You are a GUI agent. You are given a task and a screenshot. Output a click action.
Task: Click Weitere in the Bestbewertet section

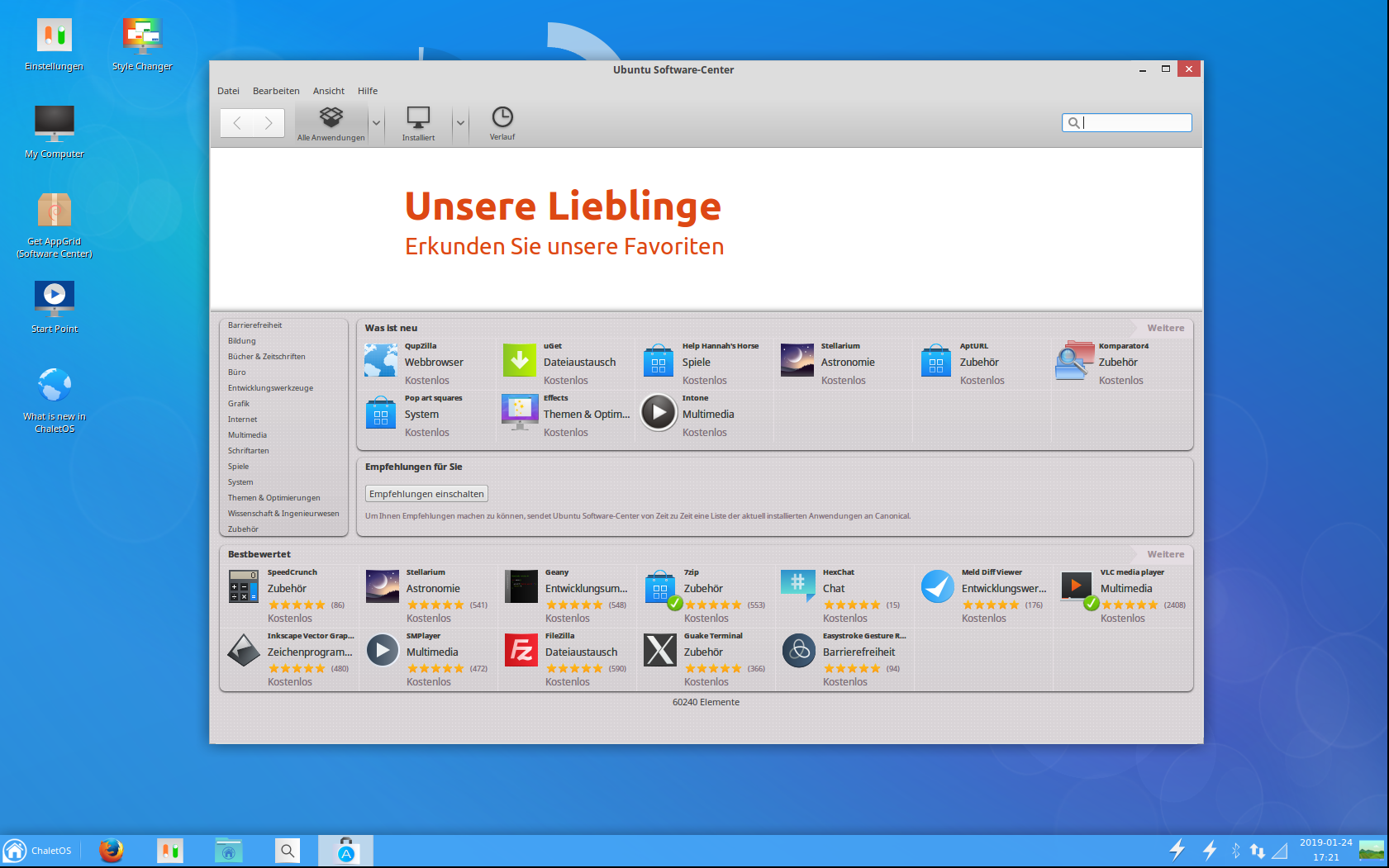click(x=1165, y=554)
